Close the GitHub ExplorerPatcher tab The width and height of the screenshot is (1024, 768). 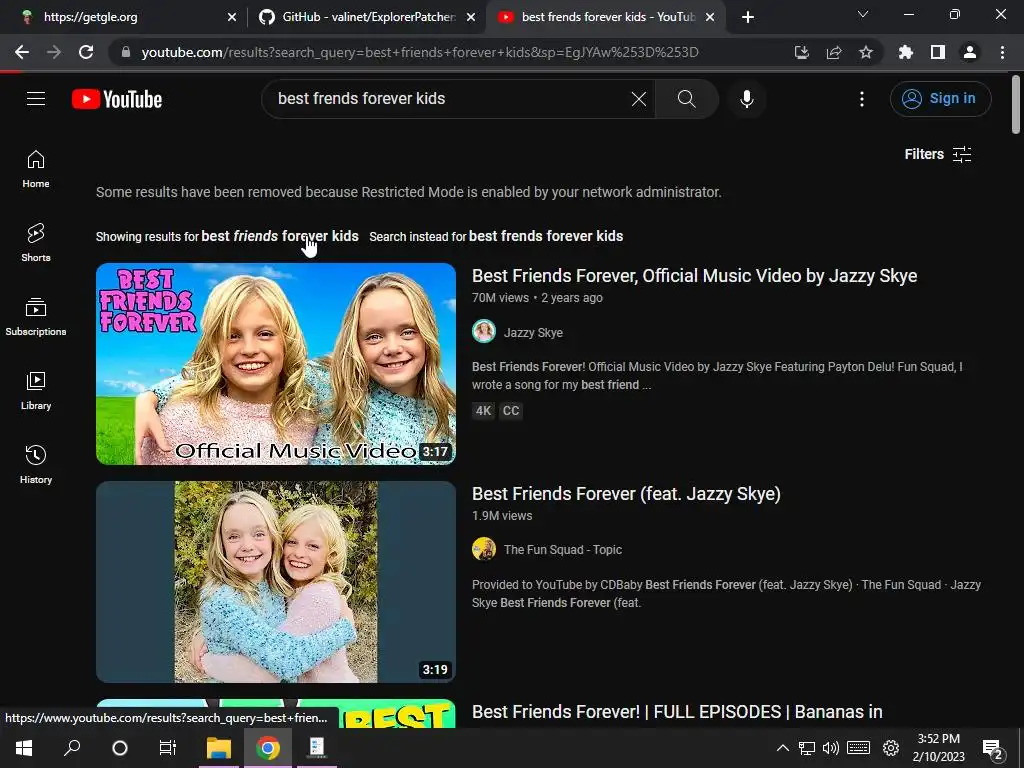[x=471, y=18]
